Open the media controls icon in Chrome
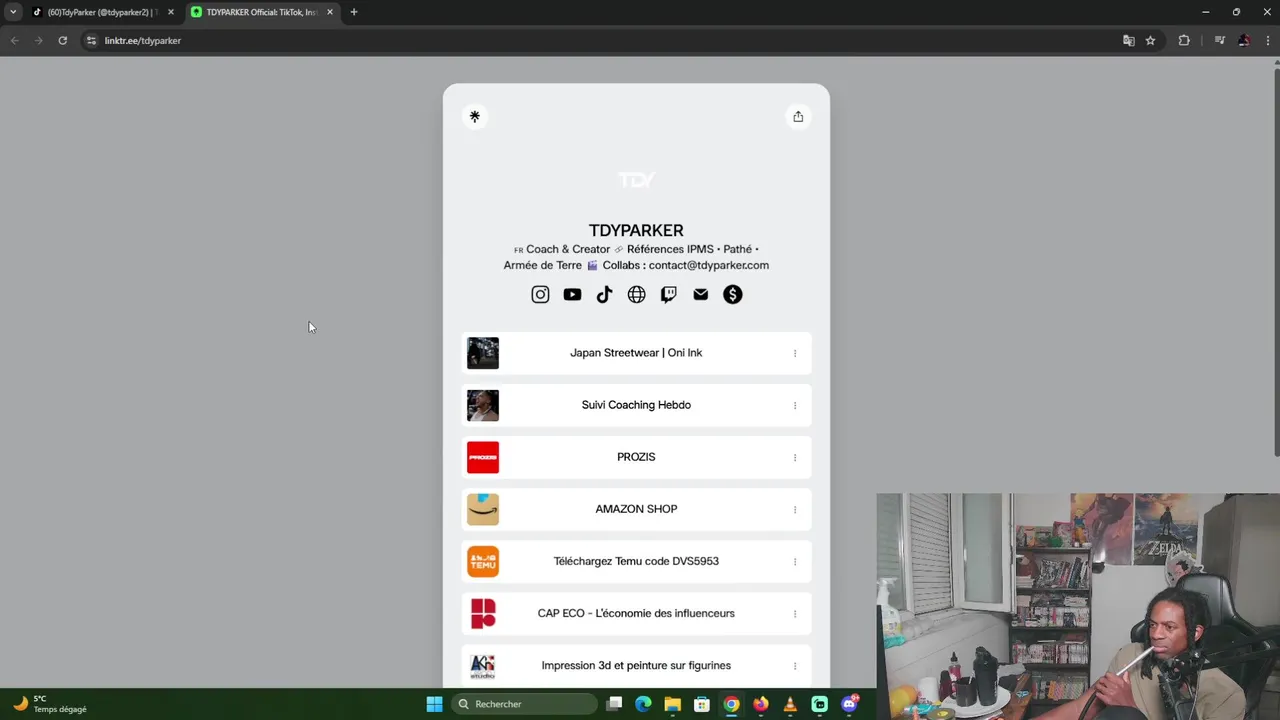1280x720 pixels. (x=1219, y=40)
